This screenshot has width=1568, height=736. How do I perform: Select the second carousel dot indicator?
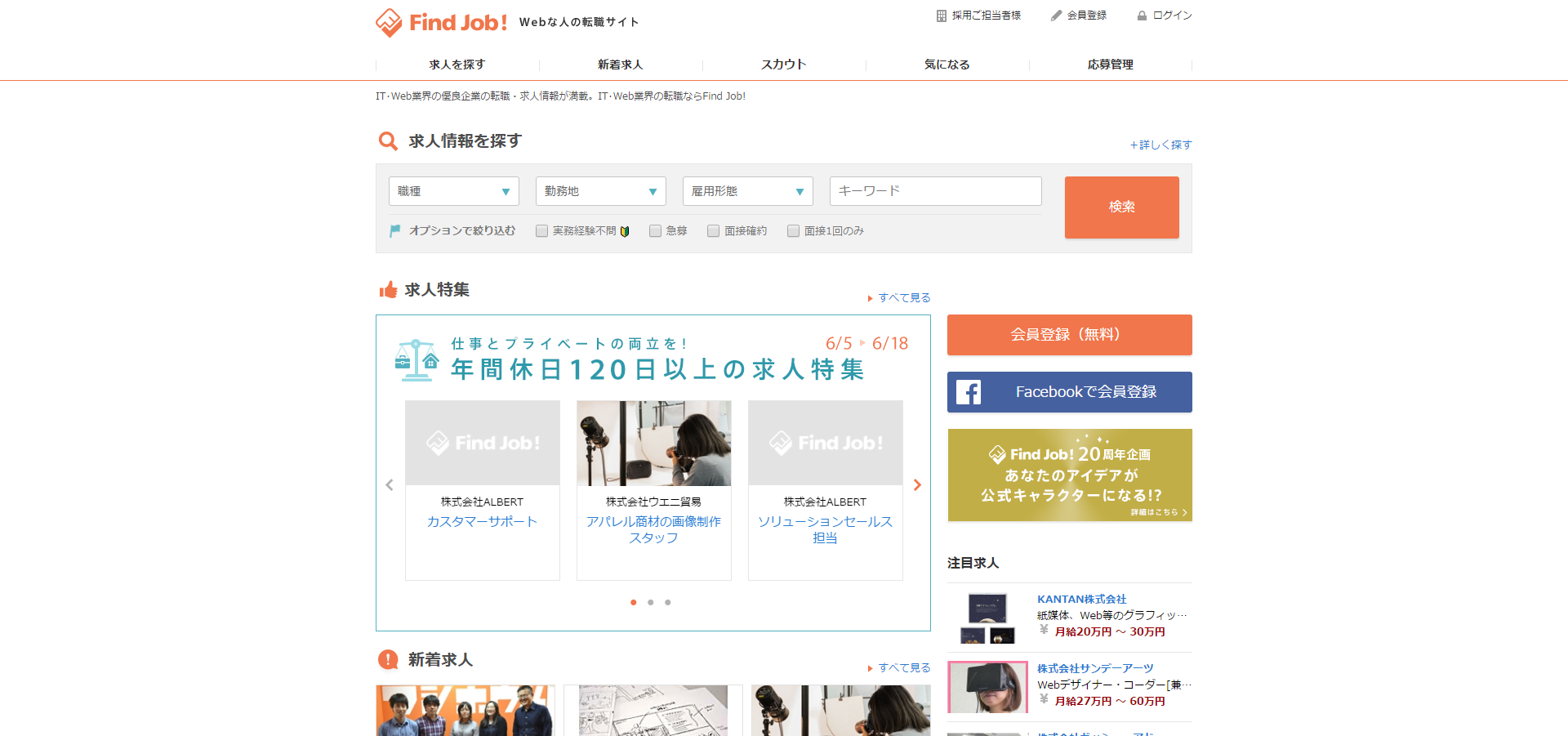pos(650,602)
